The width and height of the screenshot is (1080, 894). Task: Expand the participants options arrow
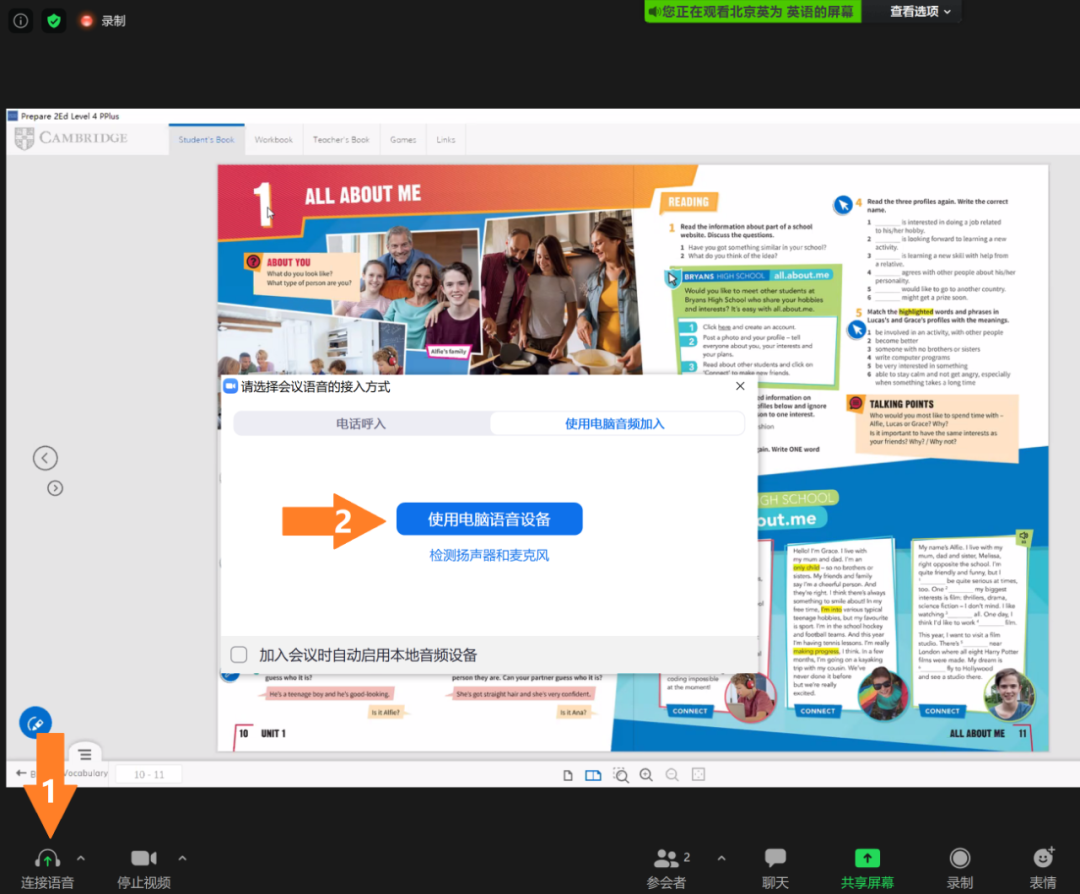tap(721, 857)
